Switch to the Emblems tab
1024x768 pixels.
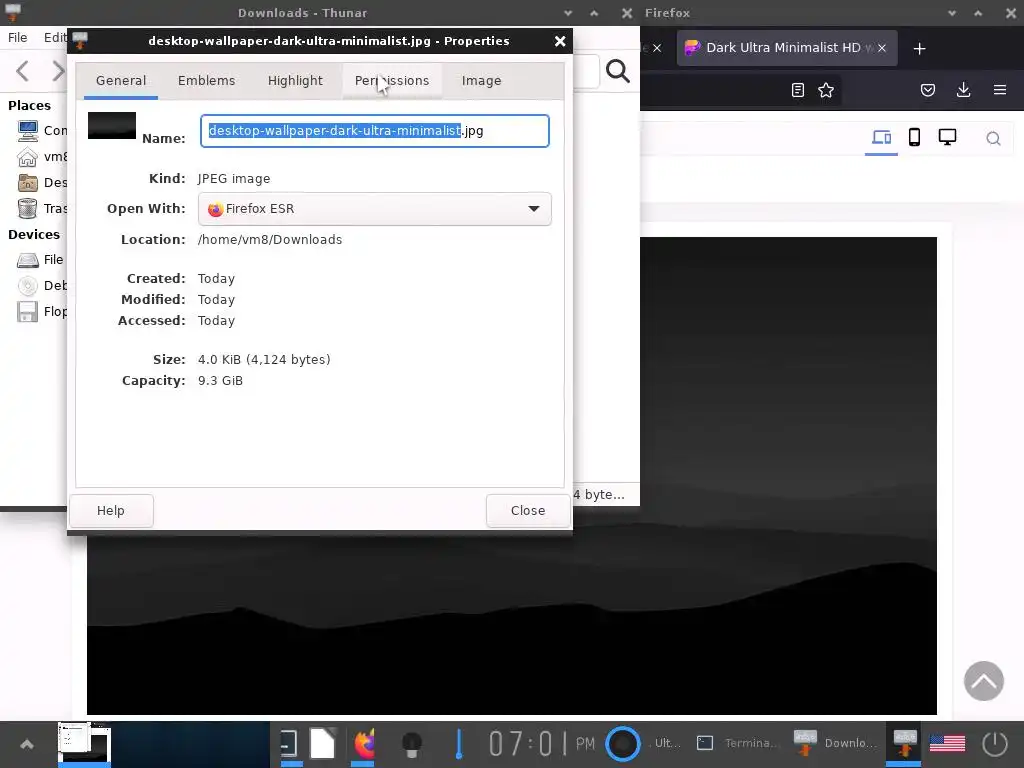point(206,80)
